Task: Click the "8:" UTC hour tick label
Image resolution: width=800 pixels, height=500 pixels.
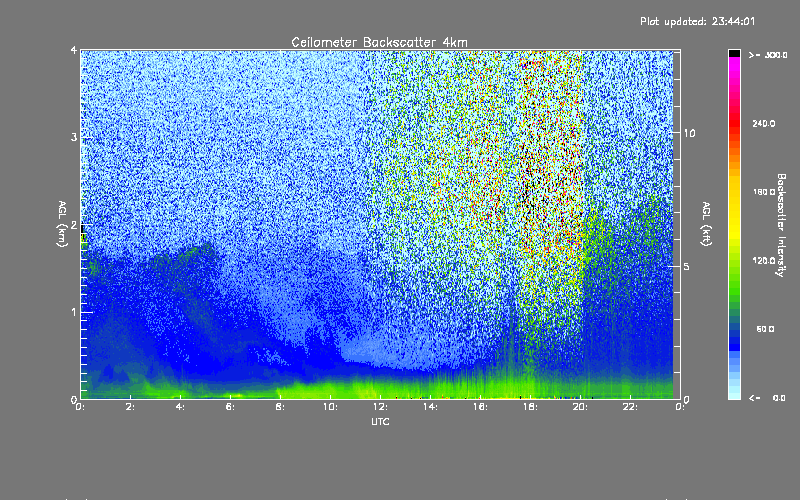Action: [x=281, y=407]
